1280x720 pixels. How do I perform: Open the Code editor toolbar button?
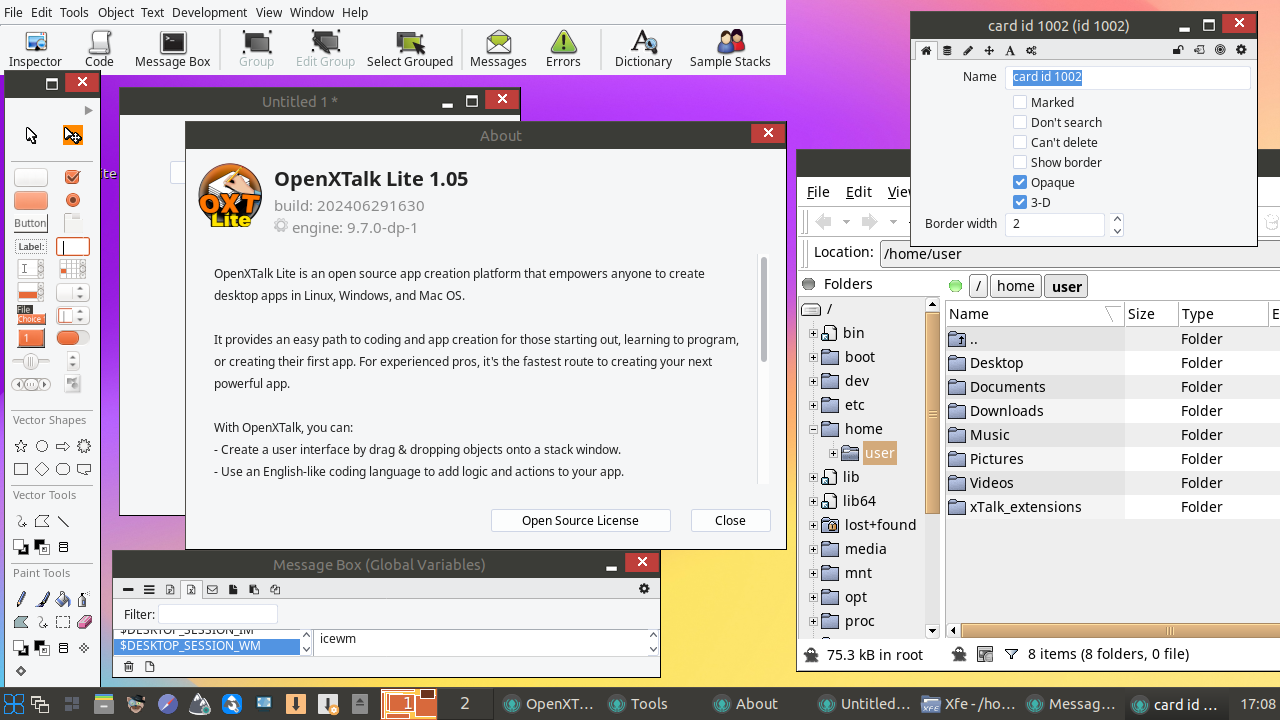click(x=99, y=49)
